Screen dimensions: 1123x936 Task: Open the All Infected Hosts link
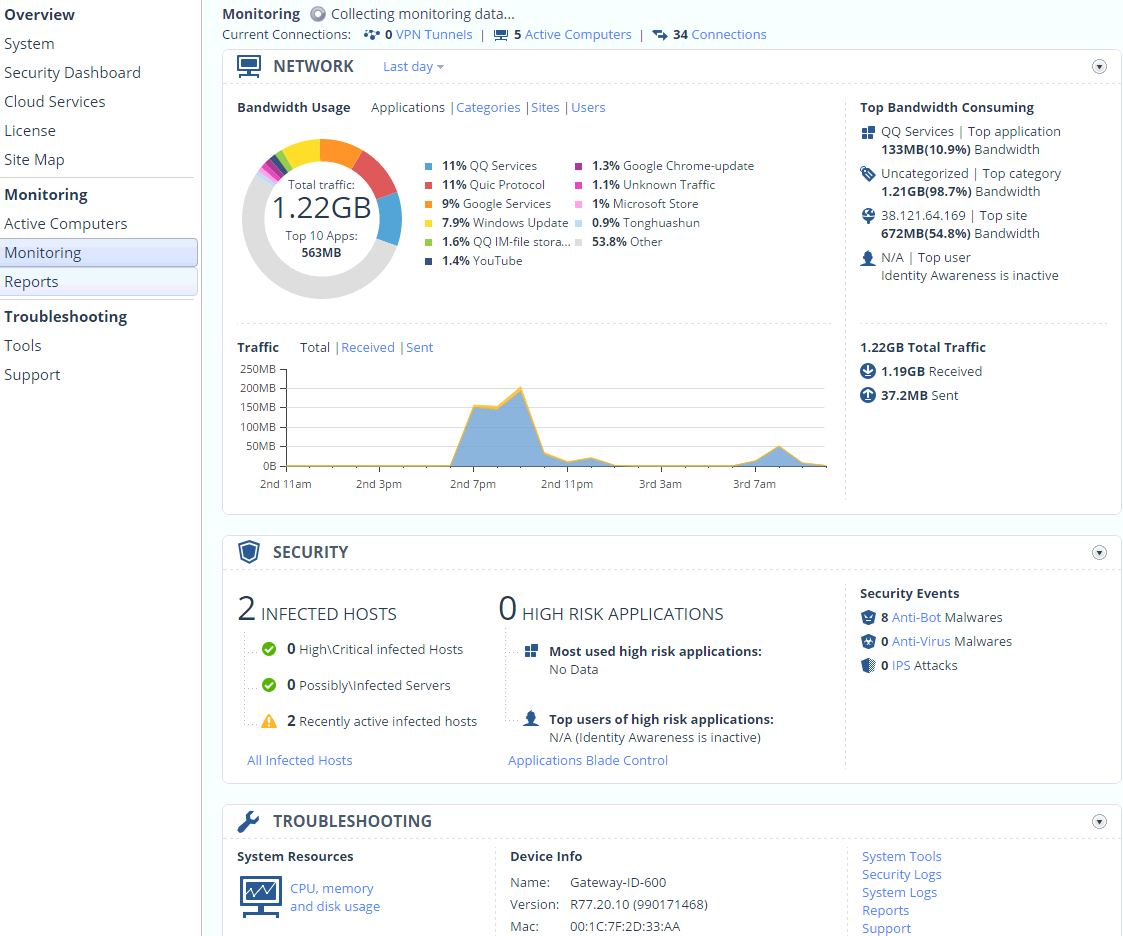(x=299, y=761)
